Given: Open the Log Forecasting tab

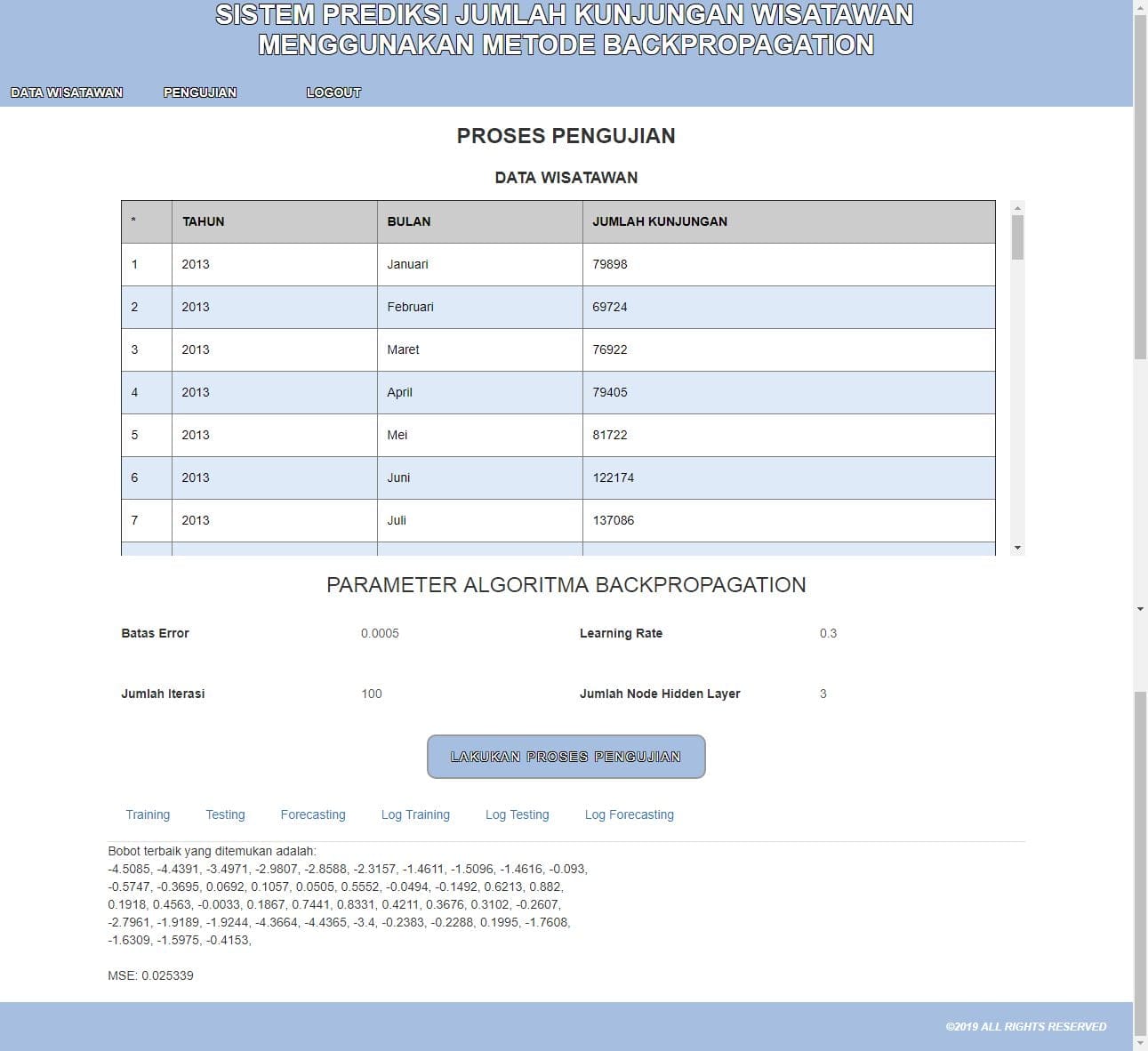Looking at the screenshot, I should tap(629, 814).
